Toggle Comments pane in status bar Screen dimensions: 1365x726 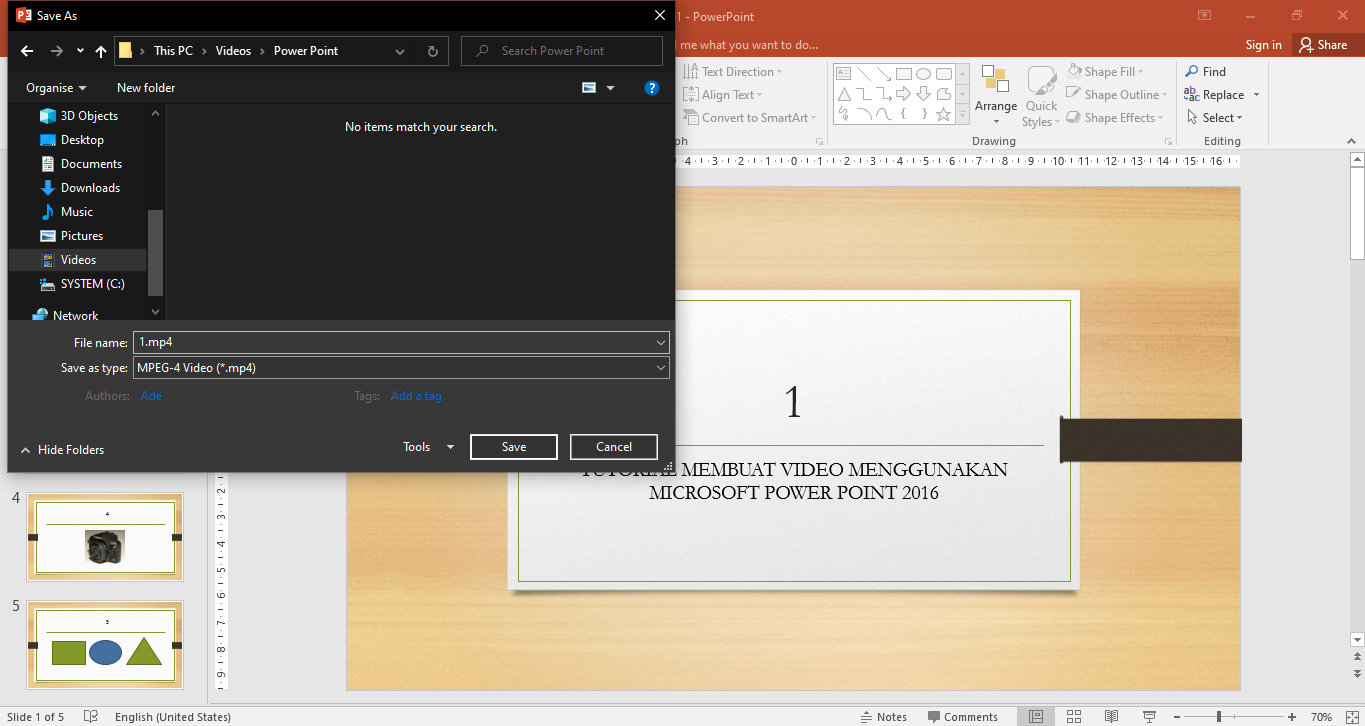pos(962,716)
